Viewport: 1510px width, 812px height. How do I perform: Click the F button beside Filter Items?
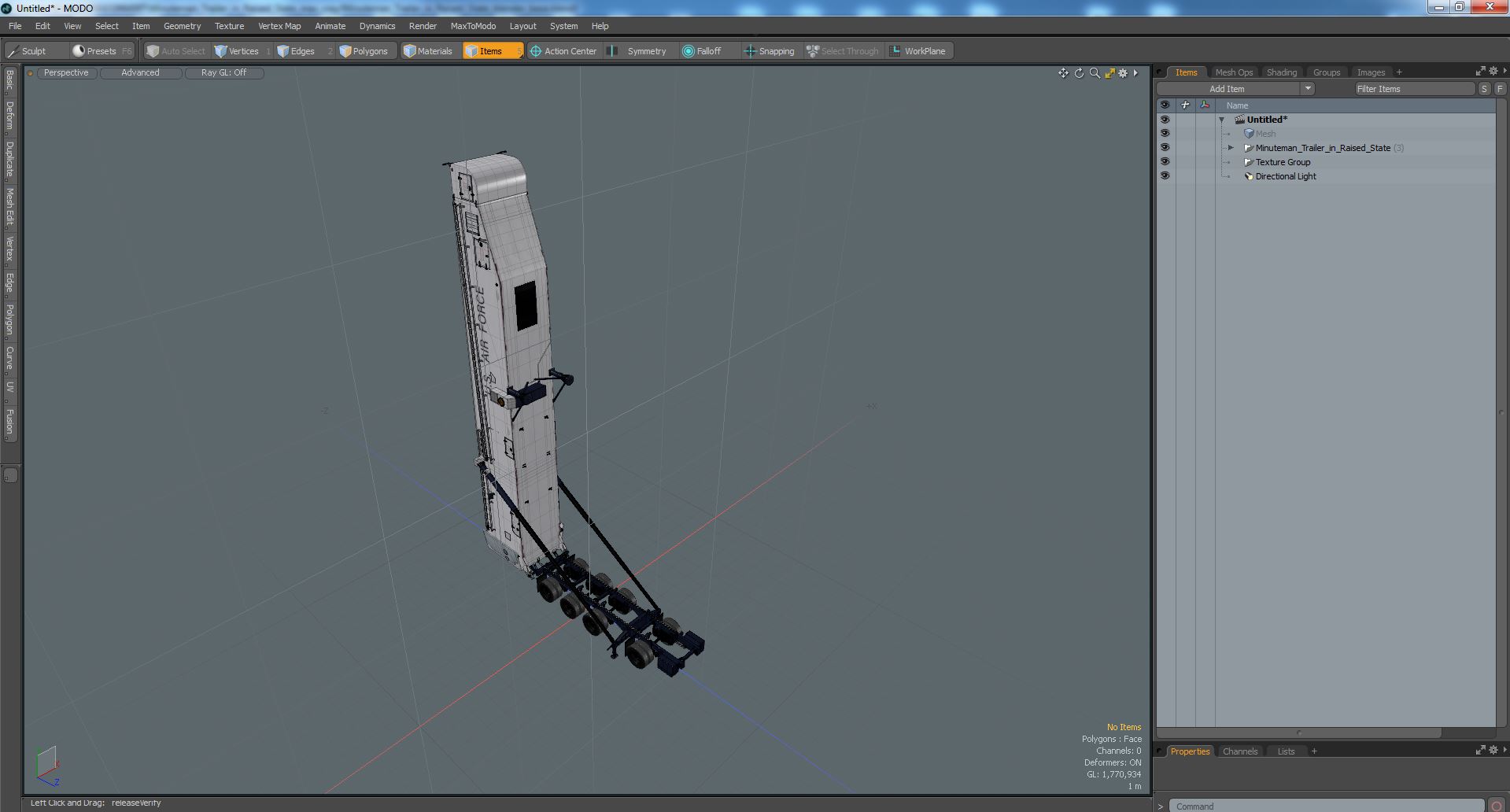pyautogui.click(x=1499, y=89)
